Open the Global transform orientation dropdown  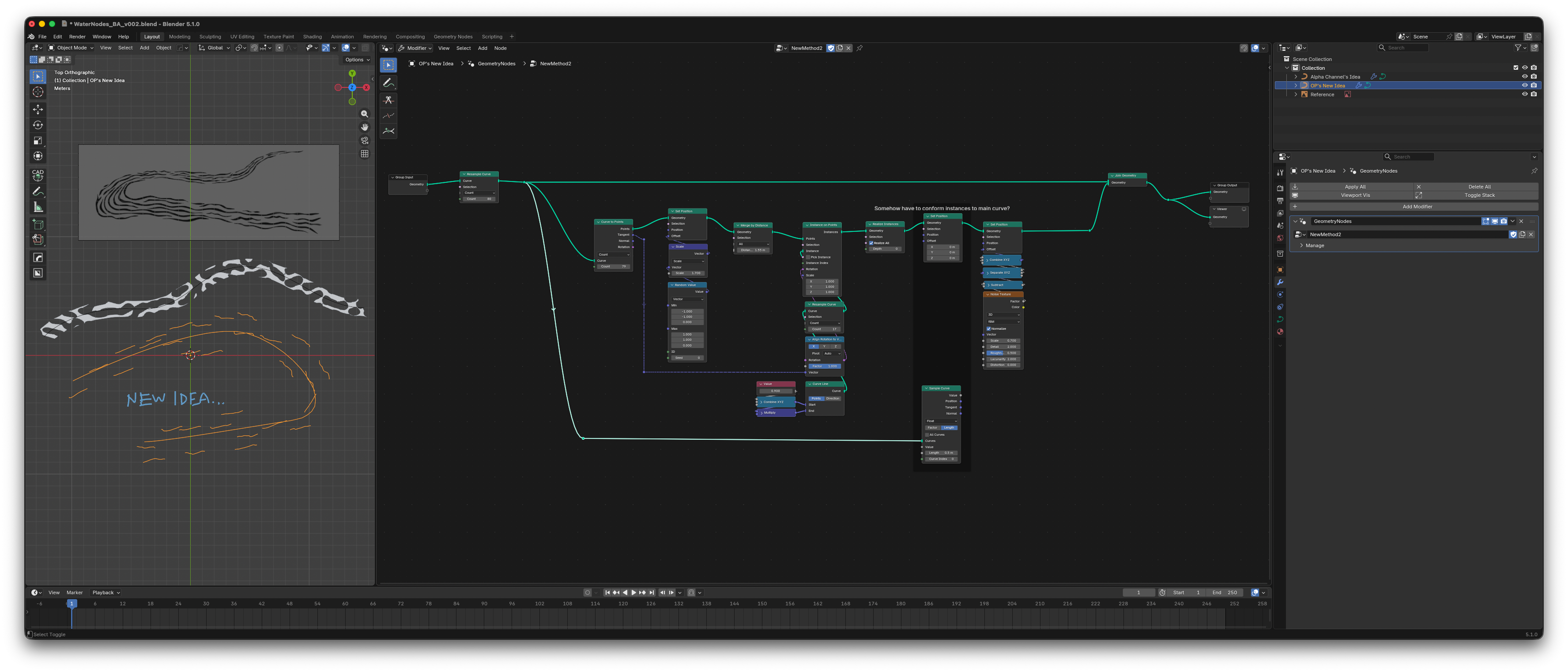click(214, 48)
